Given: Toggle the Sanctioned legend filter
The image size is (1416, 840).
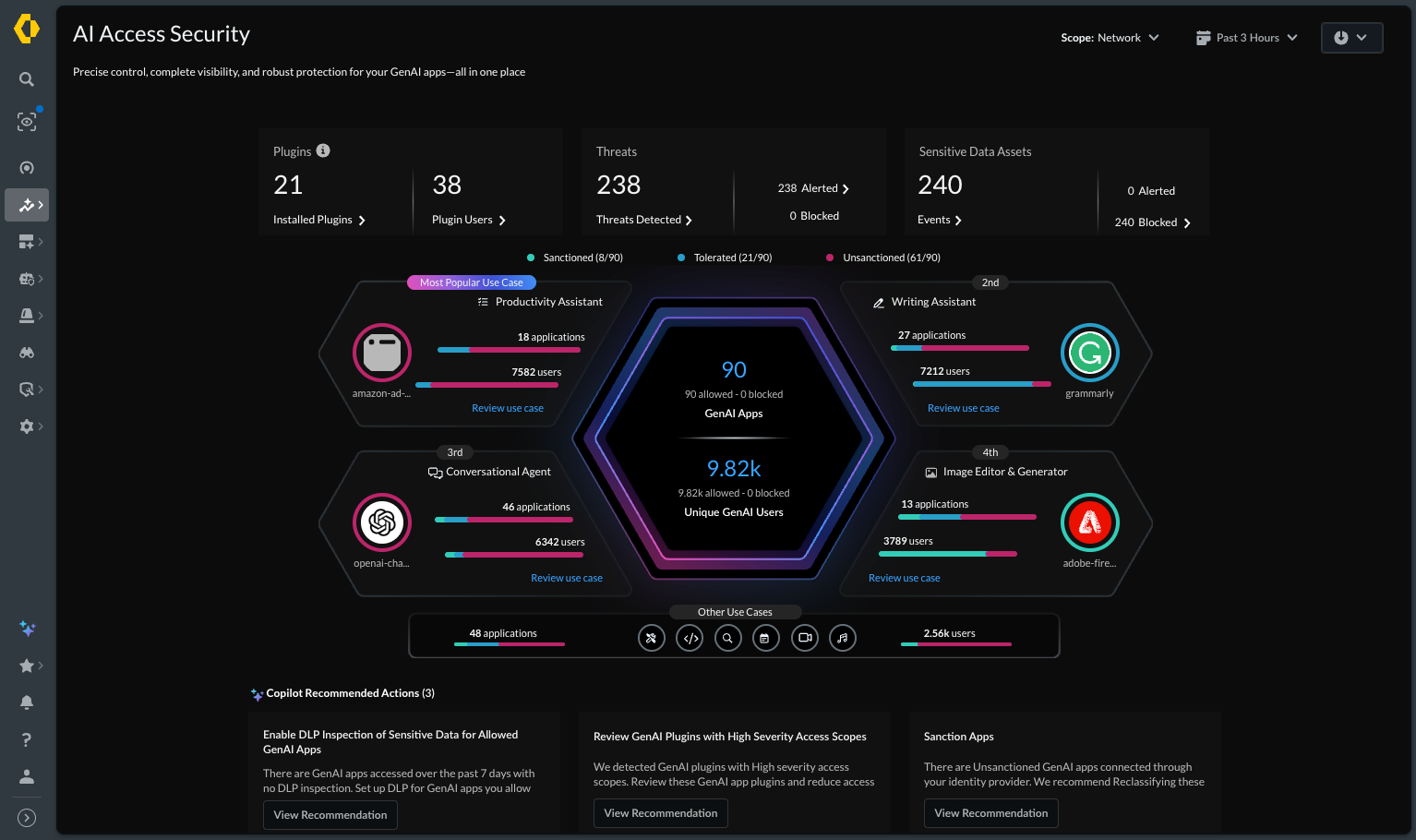Looking at the screenshot, I should click(575, 258).
